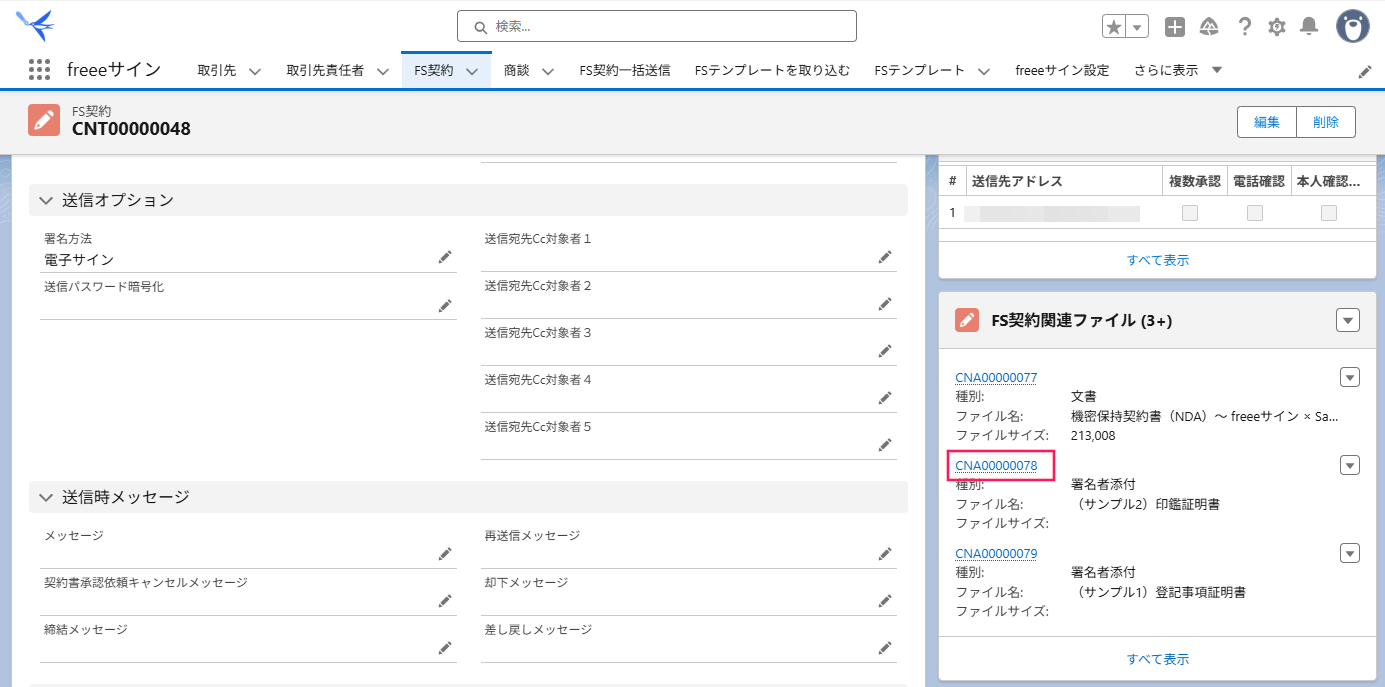Viewport: 1385px width, 687px height.
Task: Open the App Launcher grid icon
Action: [x=39, y=69]
